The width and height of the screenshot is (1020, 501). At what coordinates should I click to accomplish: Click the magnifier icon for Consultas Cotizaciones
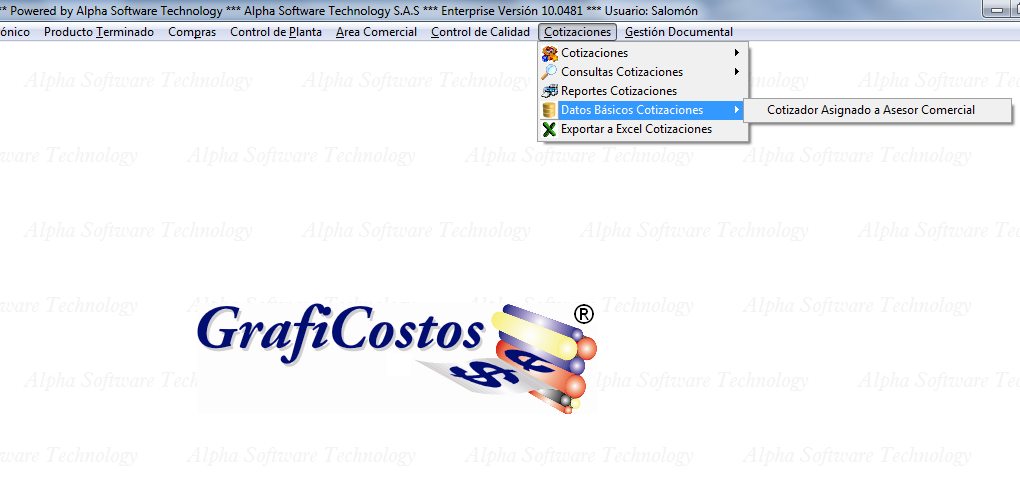(549, 72)
